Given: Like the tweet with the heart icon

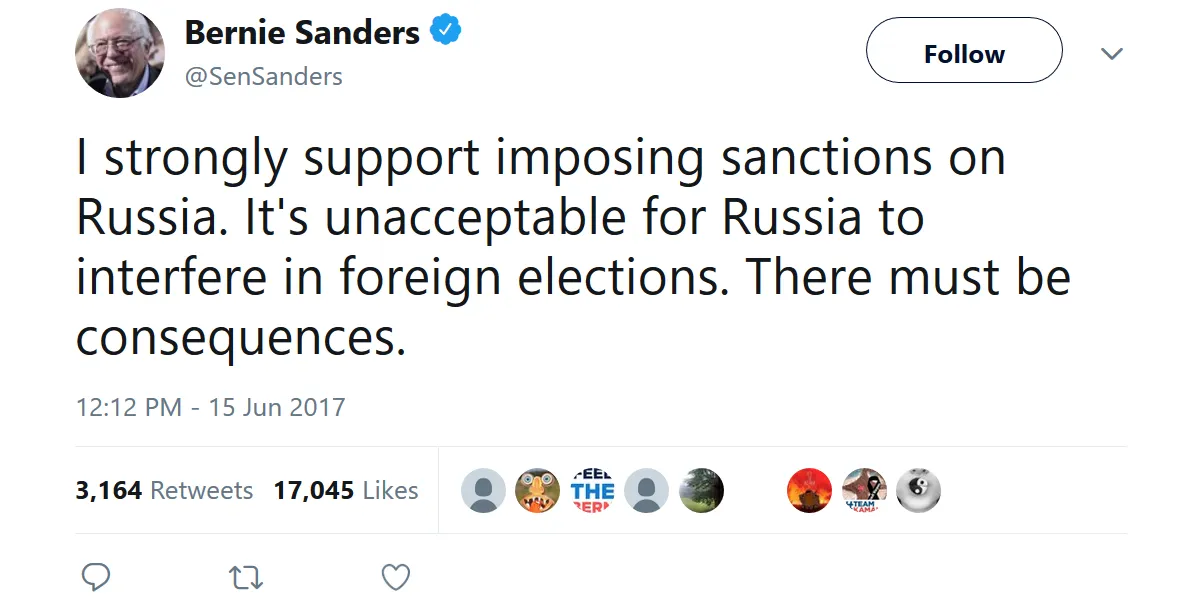Looking at the screenshot, I should [x=397, y=577].
